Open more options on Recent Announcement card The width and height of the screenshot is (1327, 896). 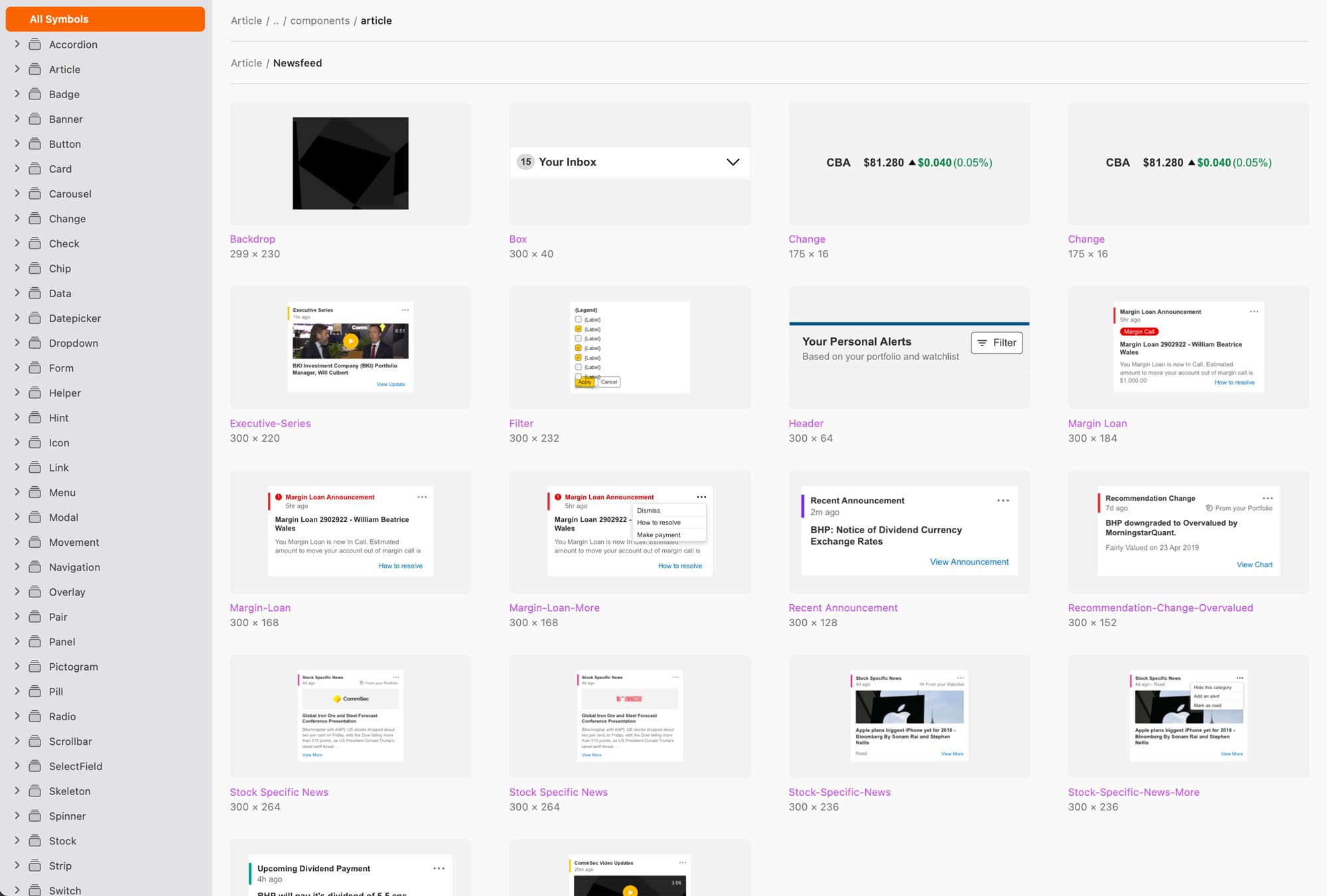point(1003,501)
